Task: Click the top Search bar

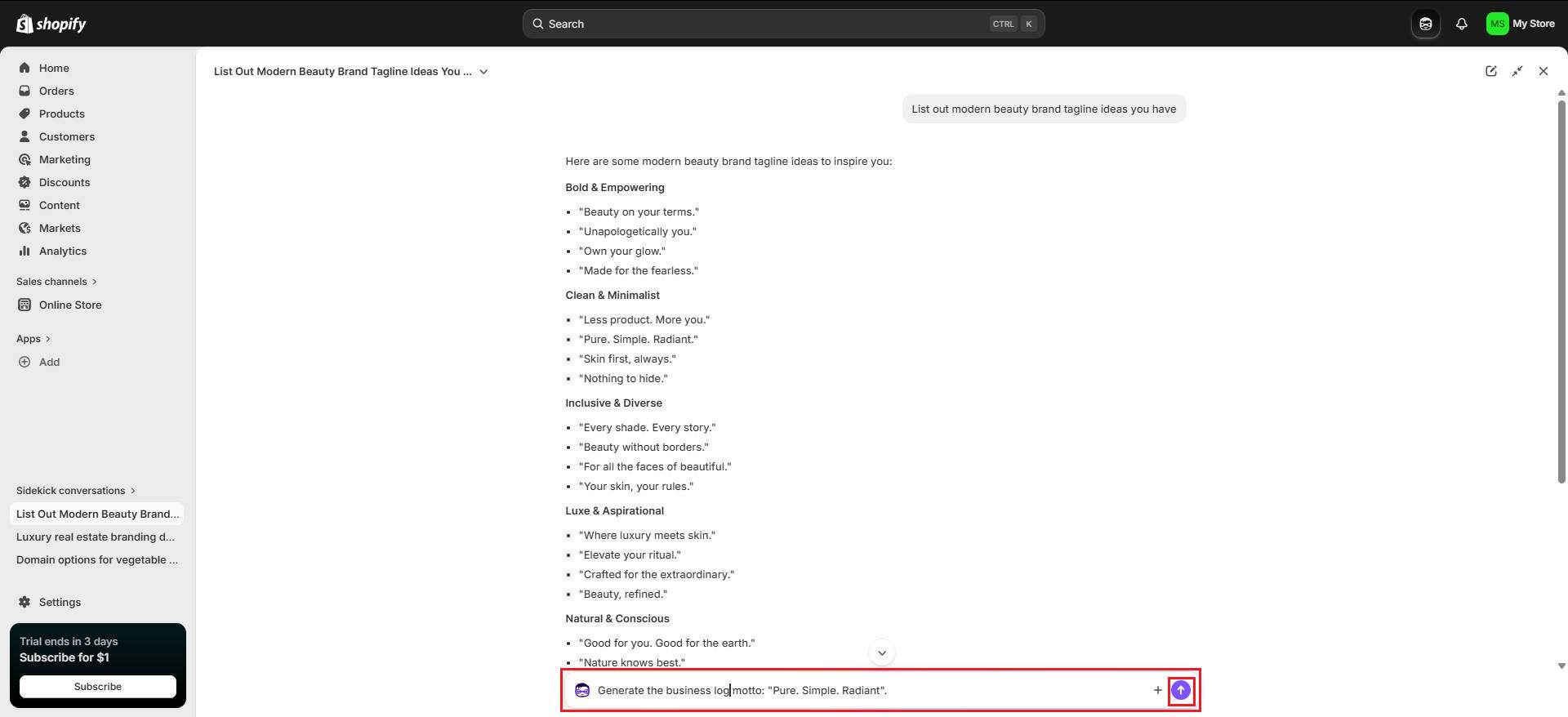Action: pyautogui.click(x=783, y=24)
